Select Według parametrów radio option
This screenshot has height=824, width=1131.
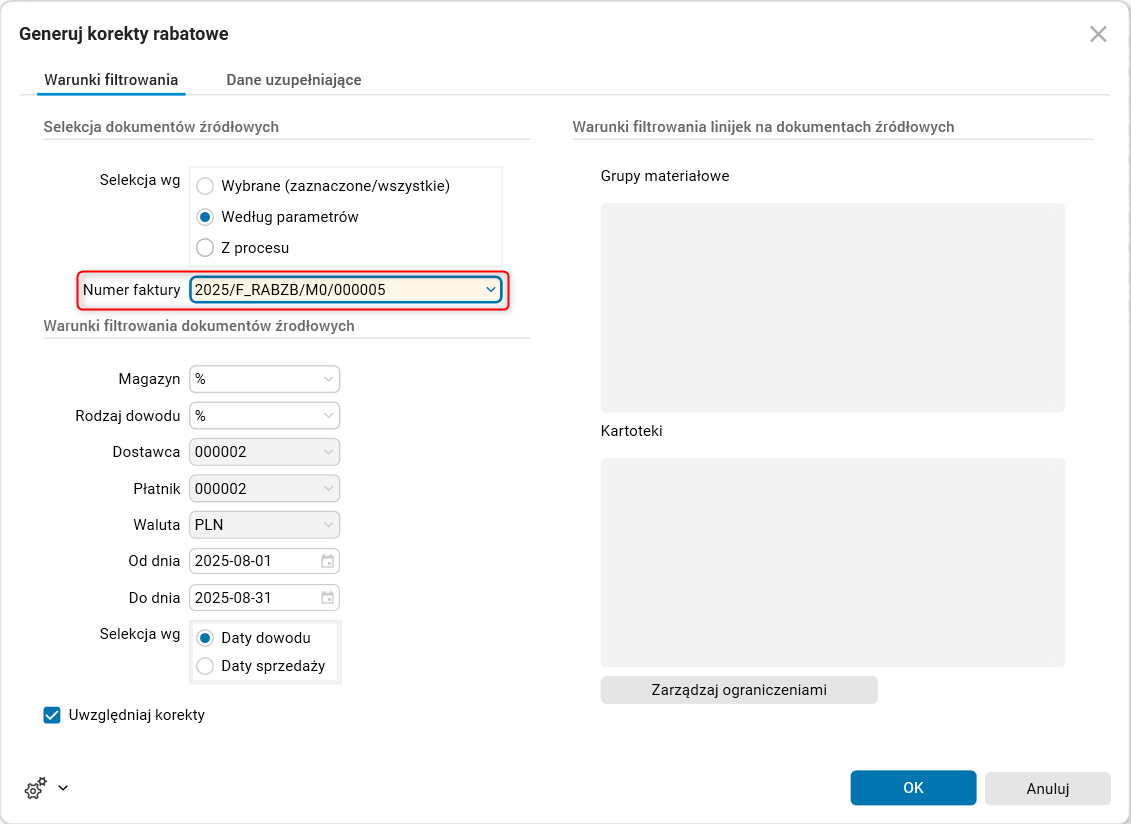click(x=205, y=217)
